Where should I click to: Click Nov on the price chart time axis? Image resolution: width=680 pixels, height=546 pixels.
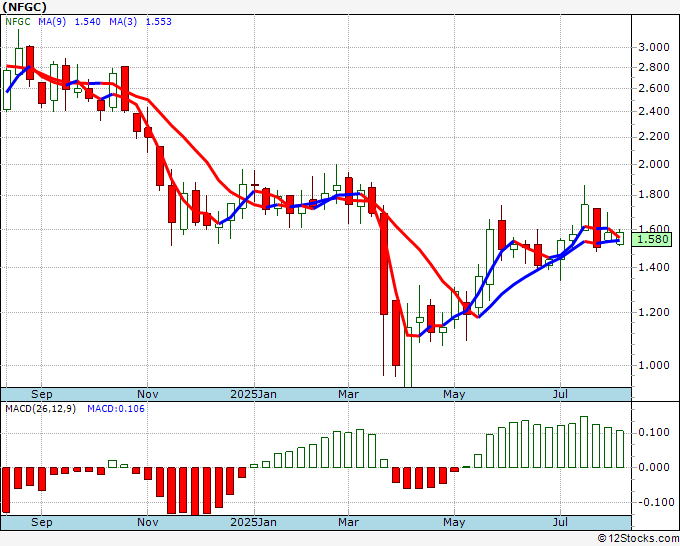[x=147, y=394]
